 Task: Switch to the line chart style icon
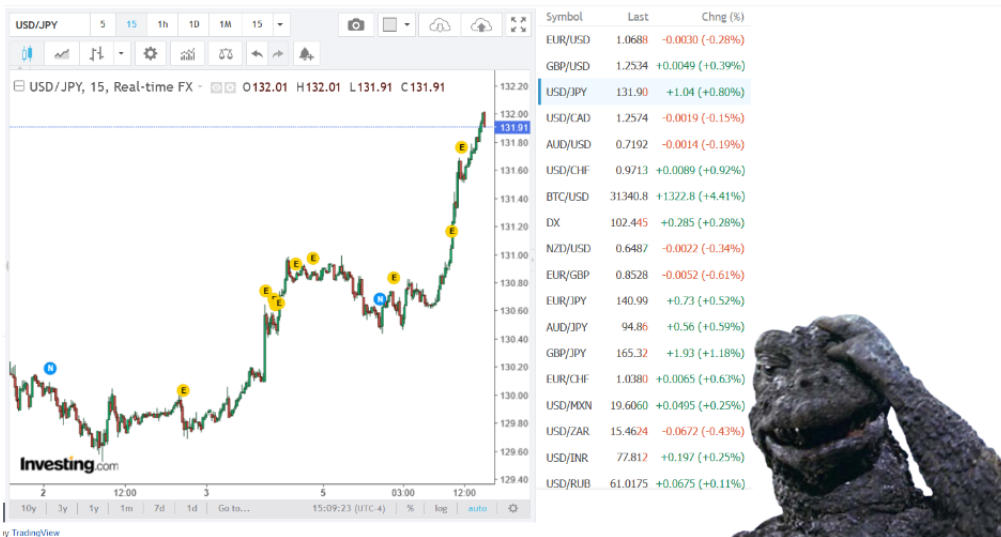point(62,54)
